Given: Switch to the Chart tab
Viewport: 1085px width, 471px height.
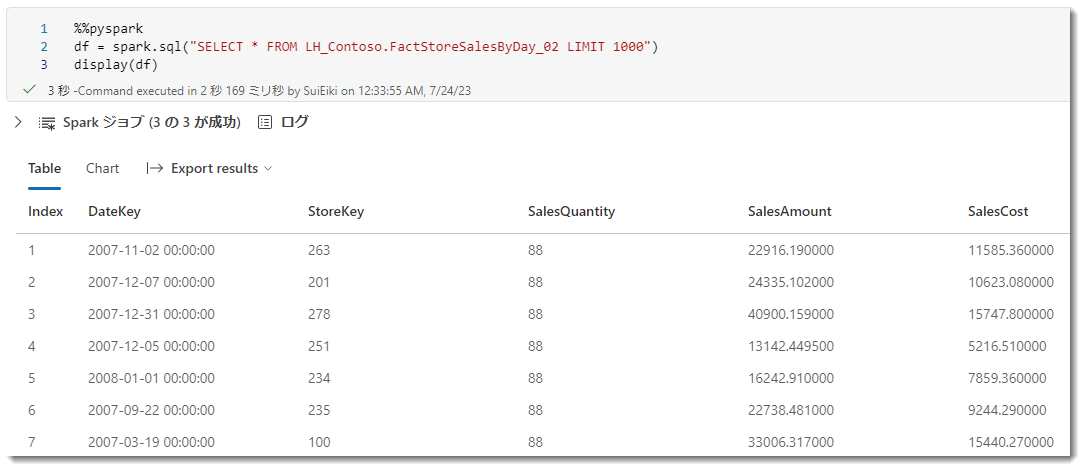Looking at the screenshot, I should (x=102, y=169).
